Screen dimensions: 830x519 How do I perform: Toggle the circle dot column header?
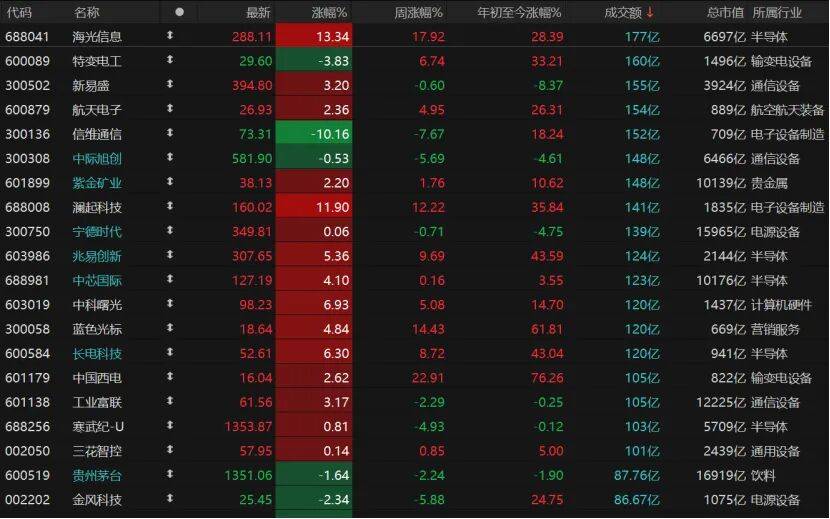coord(179,13)
